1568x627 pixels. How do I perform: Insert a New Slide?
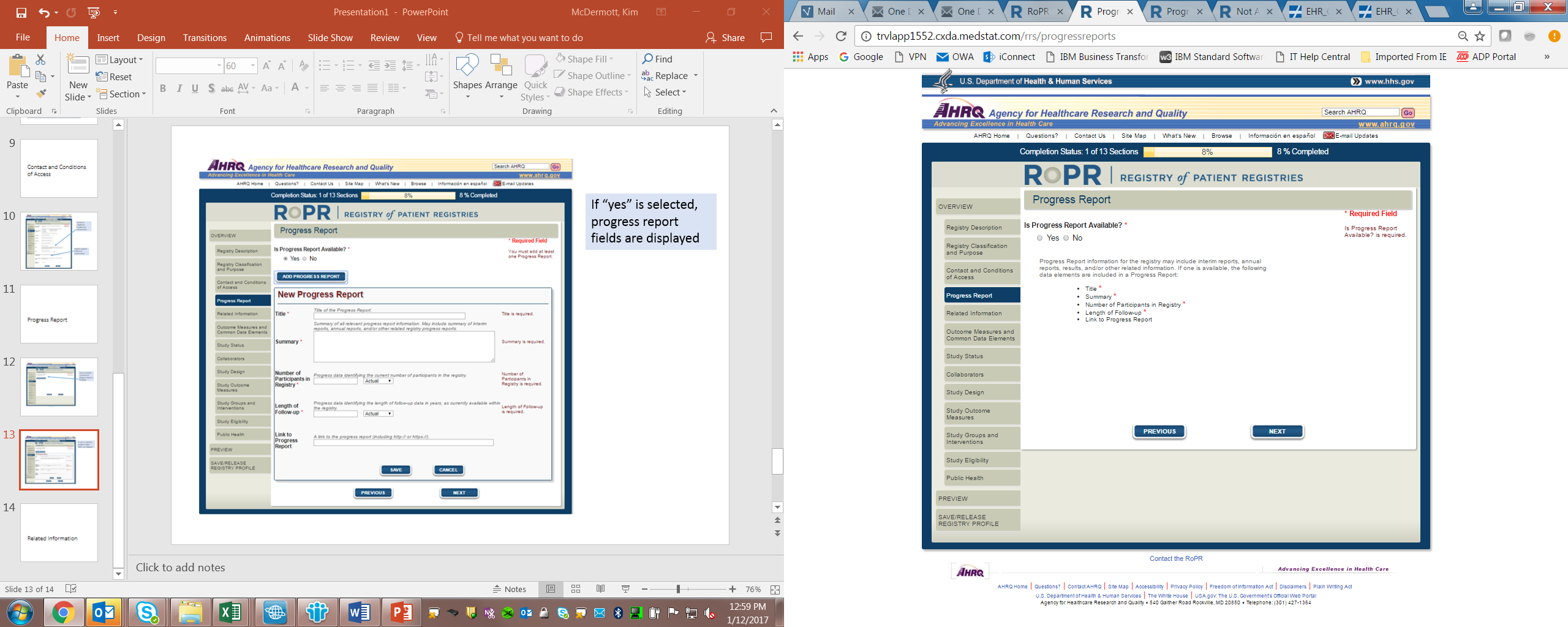(x=78, y=78)
